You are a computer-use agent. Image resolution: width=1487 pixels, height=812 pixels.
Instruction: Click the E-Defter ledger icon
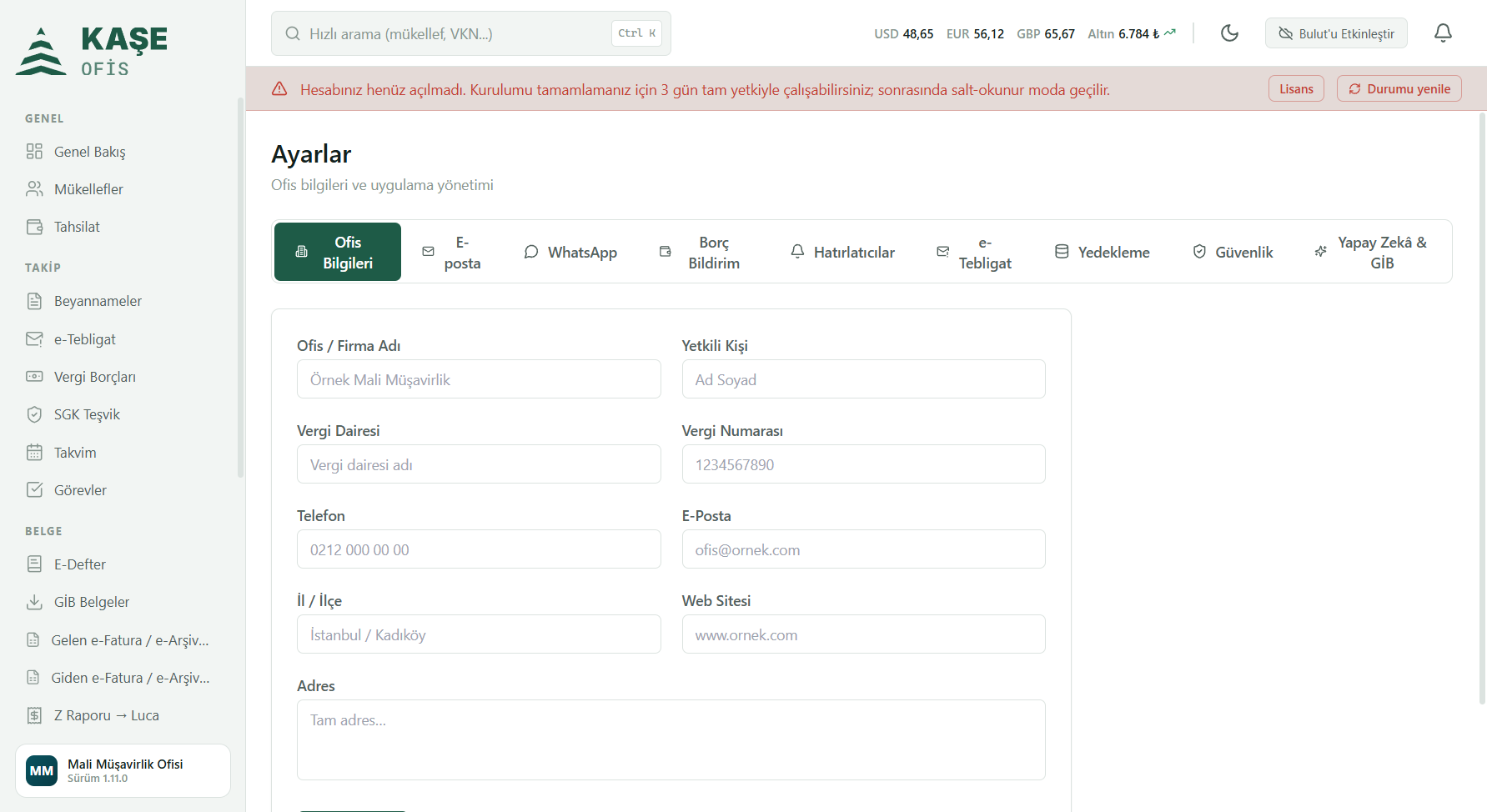pos(34,564)
